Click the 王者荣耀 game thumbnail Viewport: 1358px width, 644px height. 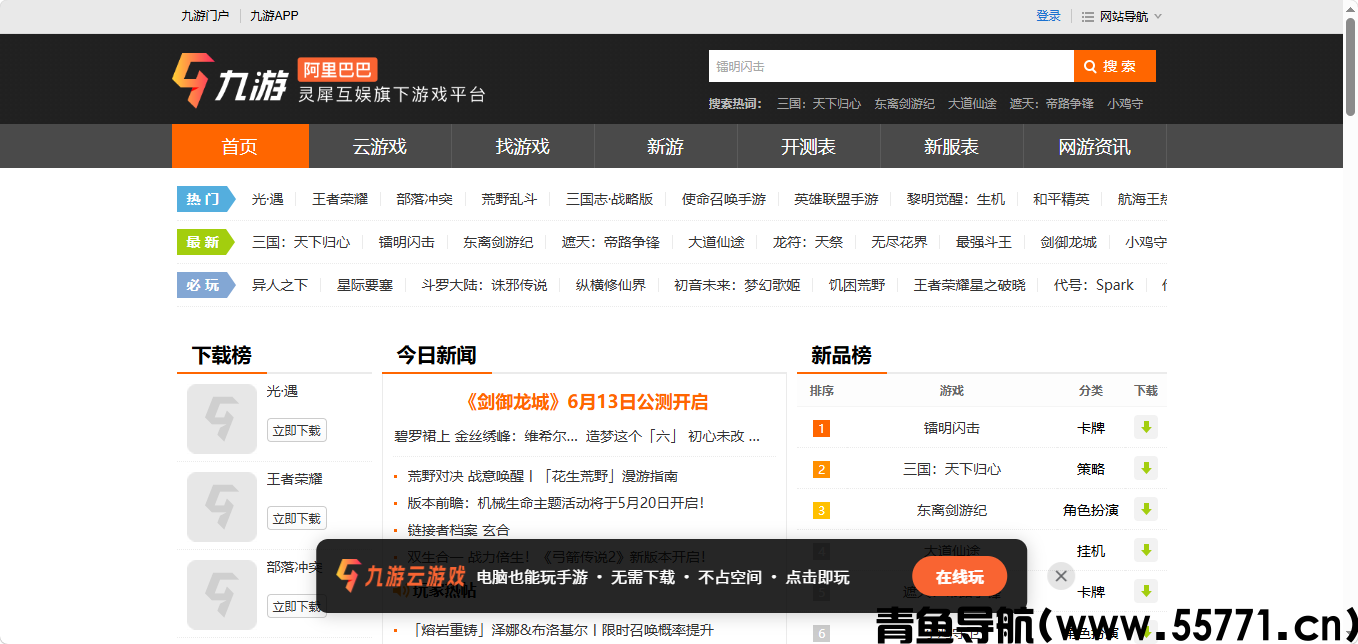[222, 506]
